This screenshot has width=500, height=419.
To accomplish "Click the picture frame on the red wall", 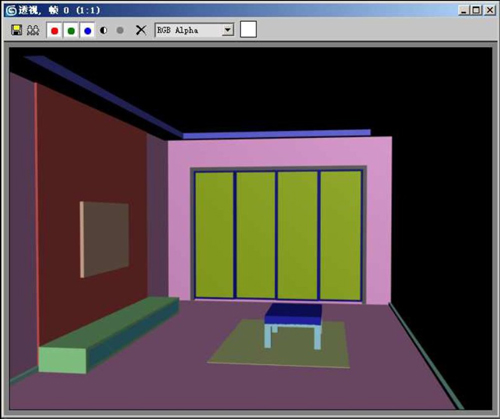I will pos(104,239).
